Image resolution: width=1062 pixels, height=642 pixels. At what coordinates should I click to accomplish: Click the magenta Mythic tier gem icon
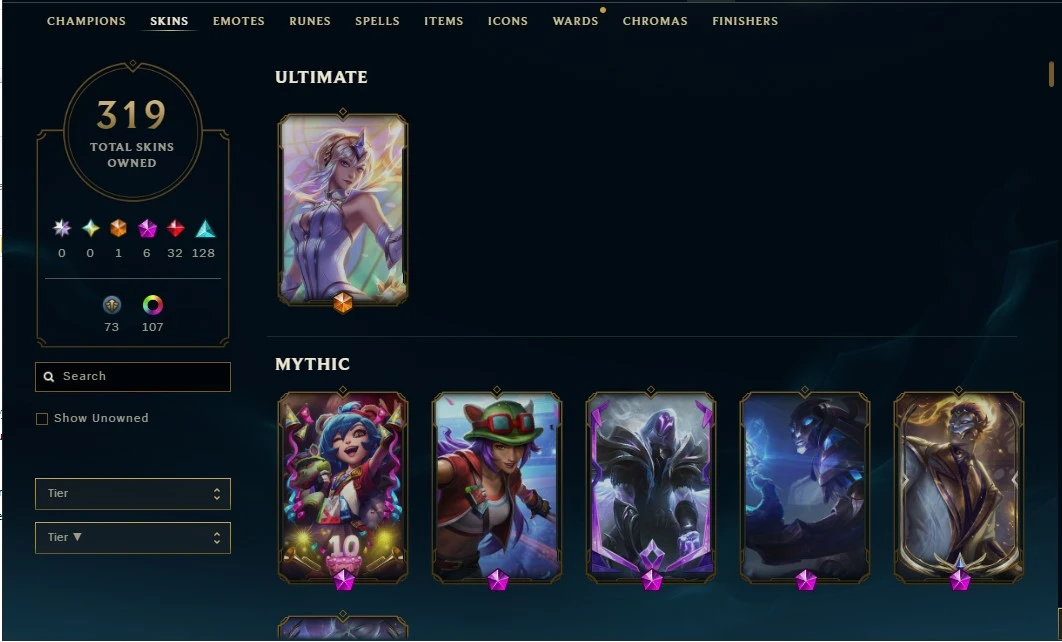[147, 229]
